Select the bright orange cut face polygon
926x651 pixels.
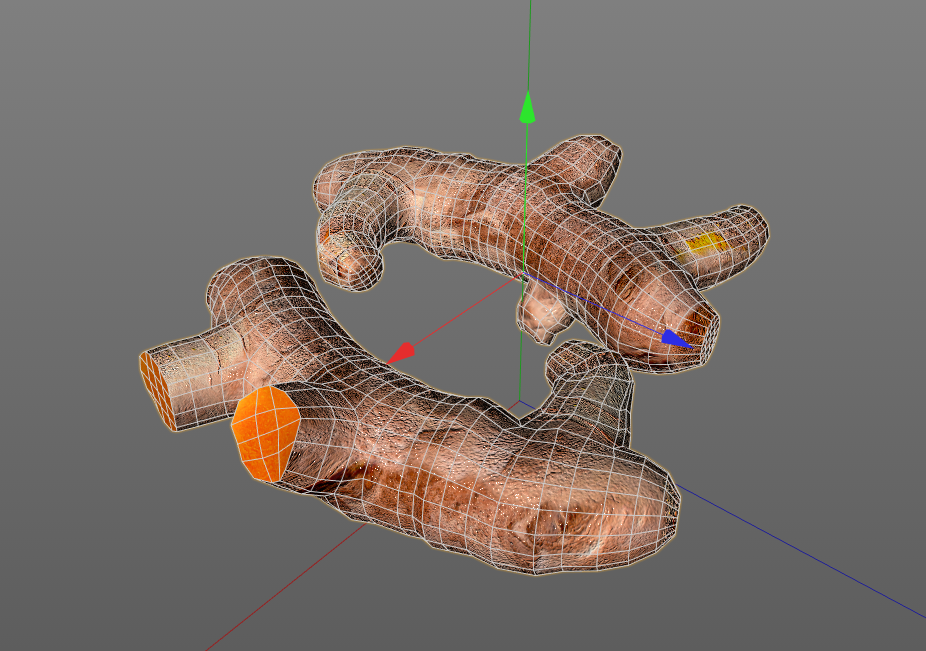266,433
